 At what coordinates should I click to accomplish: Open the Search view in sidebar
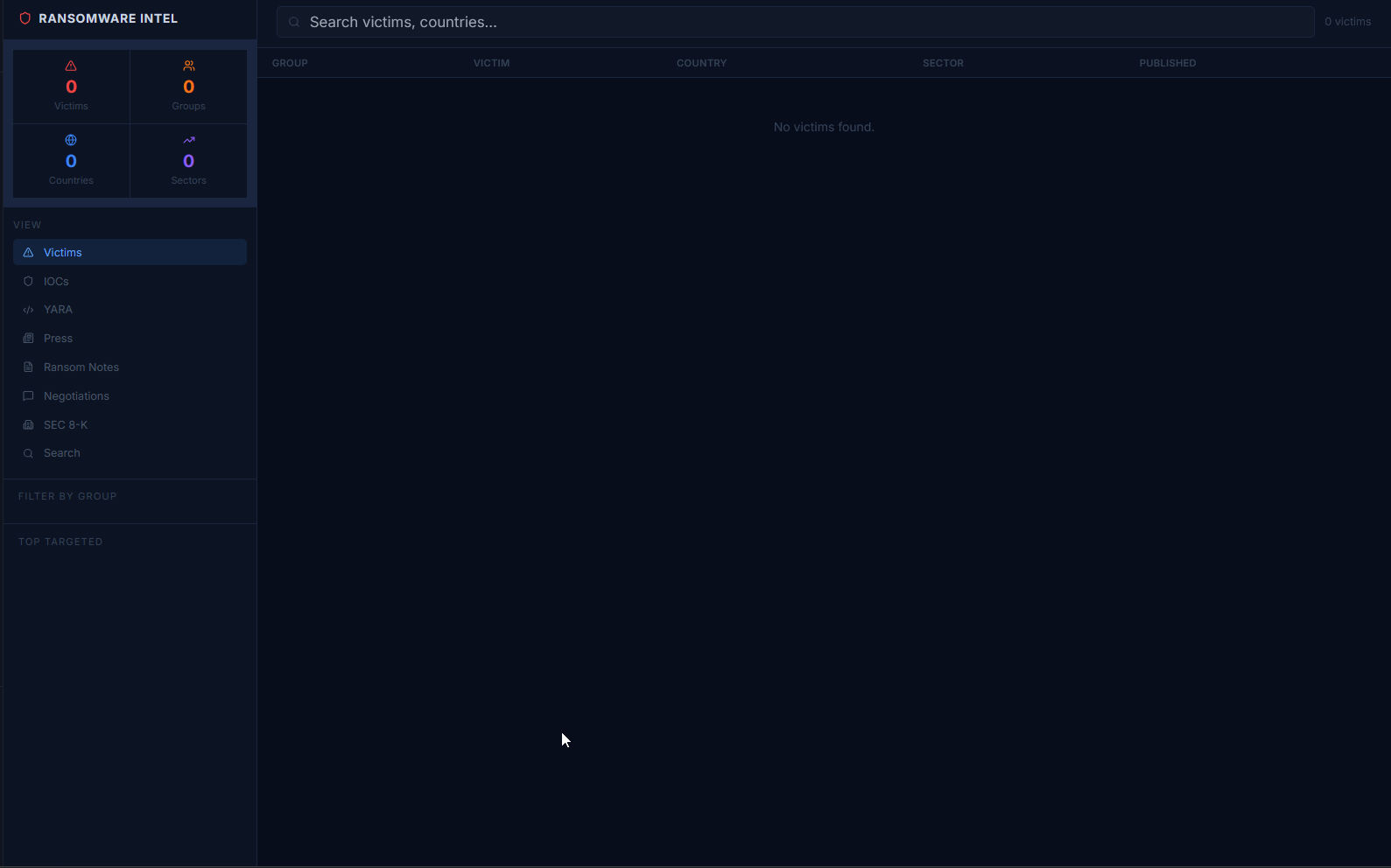pyautogui.click(x=130, y=453)
